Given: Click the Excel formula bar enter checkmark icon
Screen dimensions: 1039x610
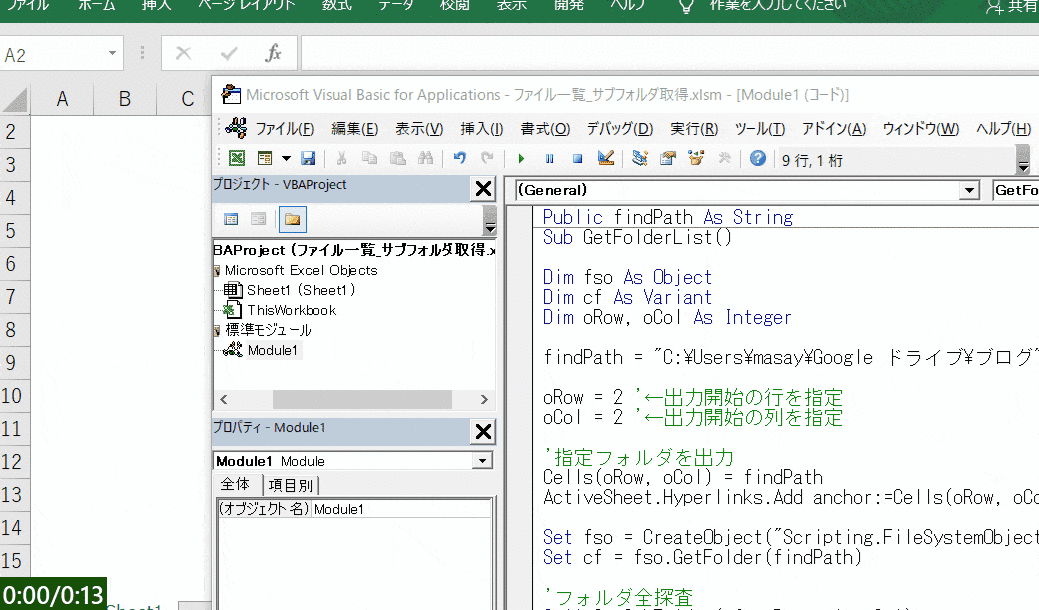Looking at the screenshot, I should coord(229,53).
